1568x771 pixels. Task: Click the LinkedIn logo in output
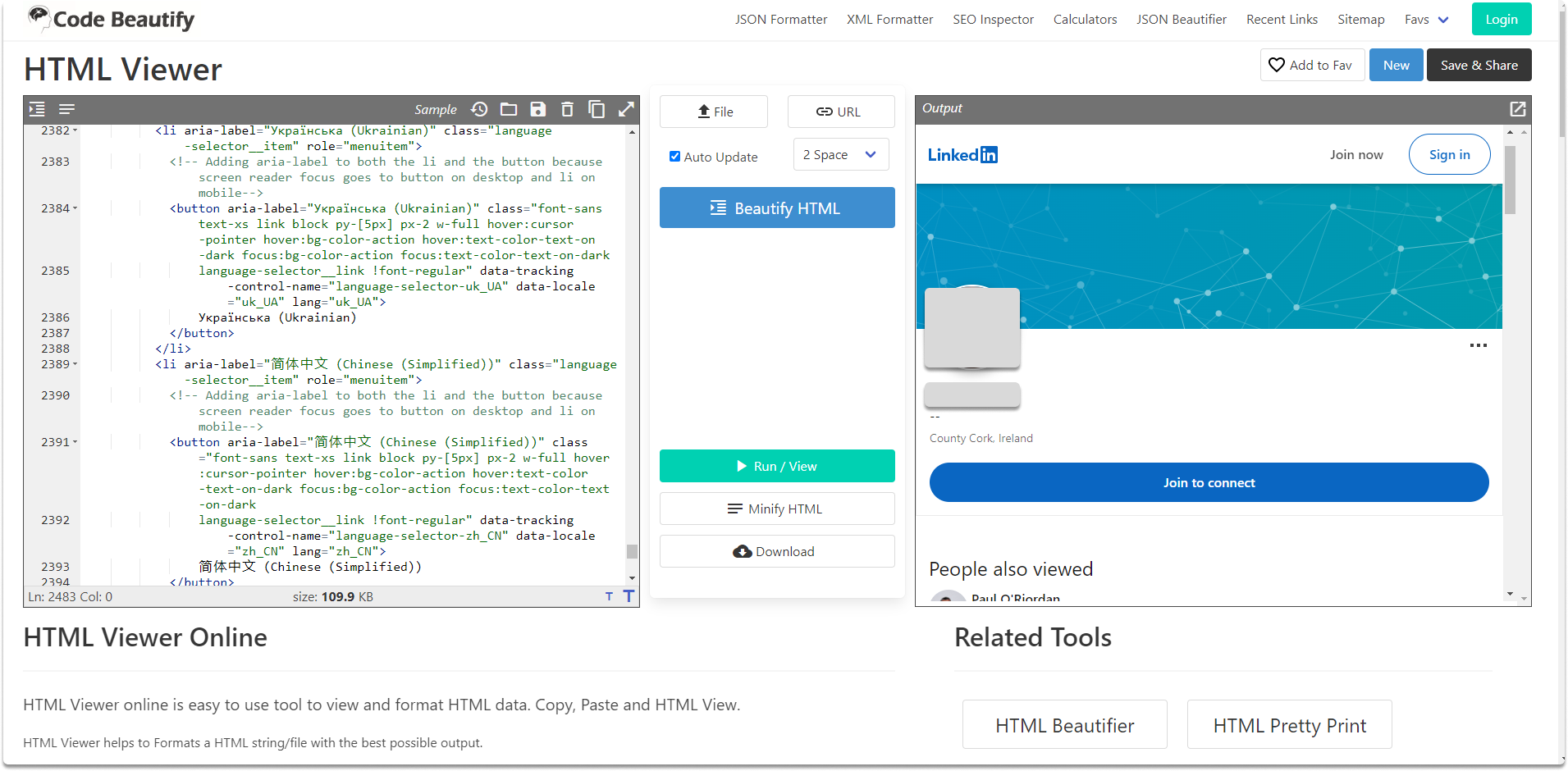[x=962, y=155]
